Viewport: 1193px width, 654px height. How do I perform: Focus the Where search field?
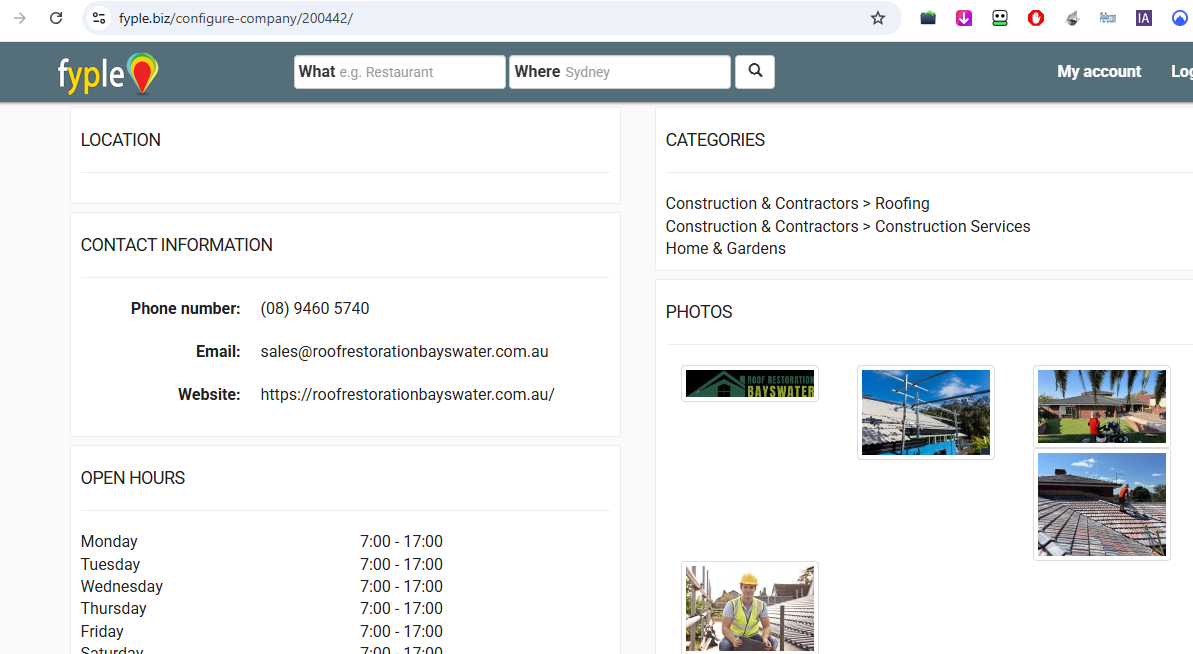(x=619, y=71)
